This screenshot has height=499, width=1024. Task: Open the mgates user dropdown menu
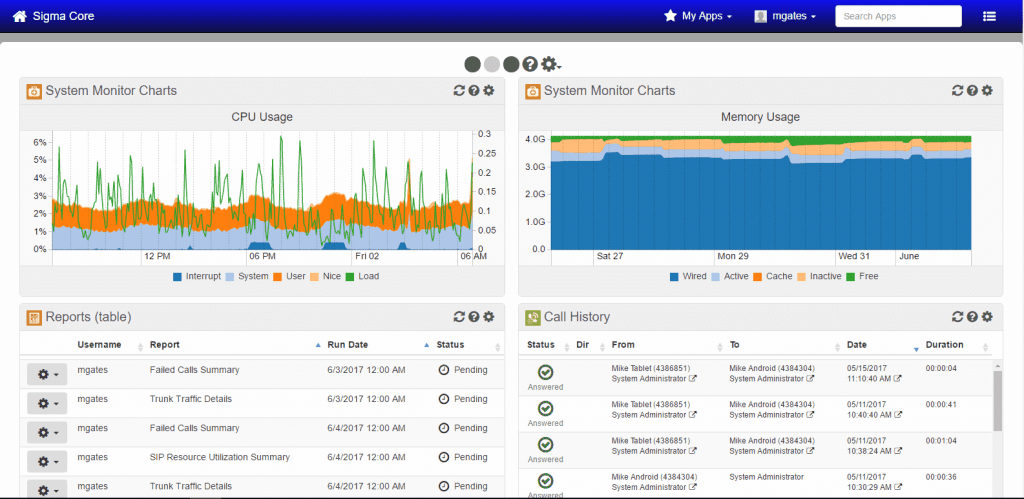(x=786, y=16)
